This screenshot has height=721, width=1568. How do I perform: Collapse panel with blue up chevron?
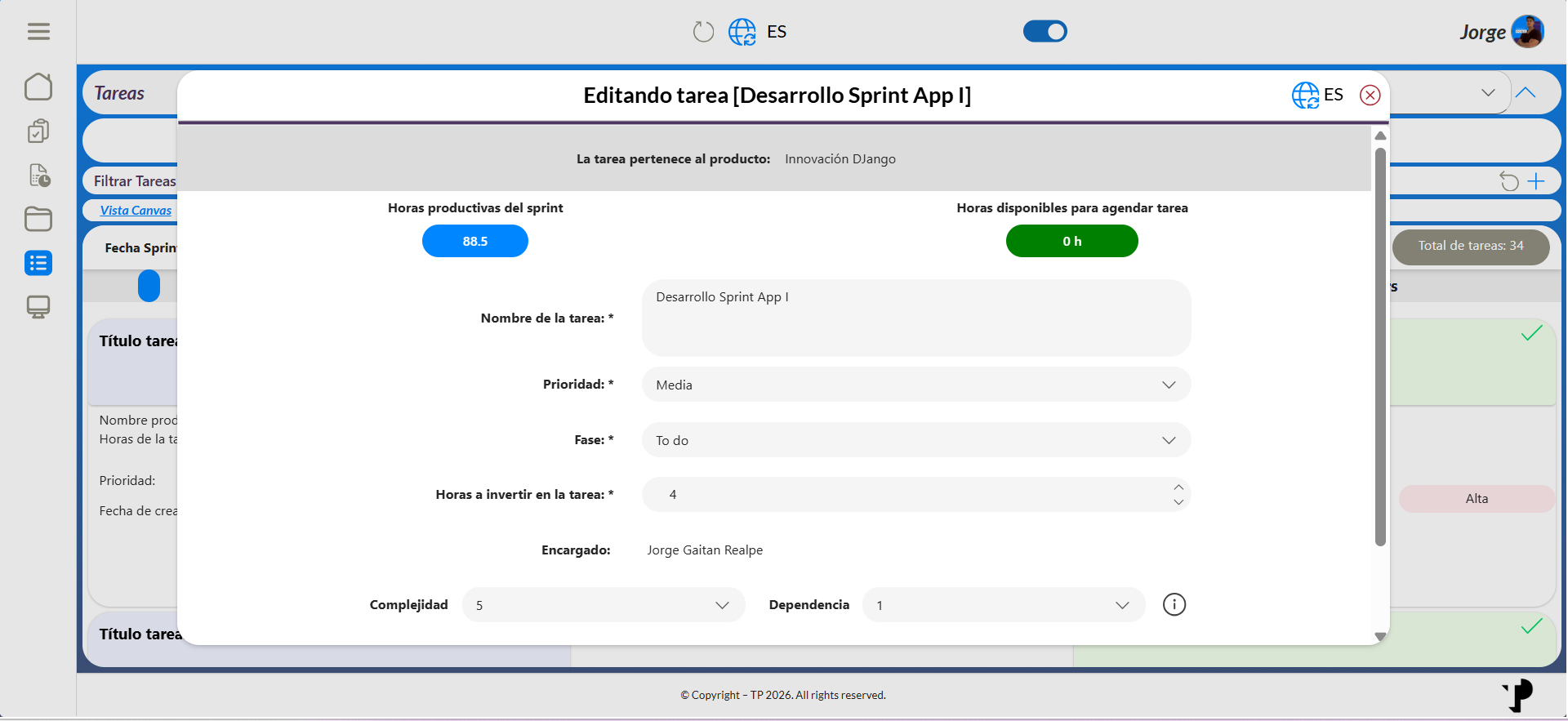pyautogui.click(x=1526, y=93)
